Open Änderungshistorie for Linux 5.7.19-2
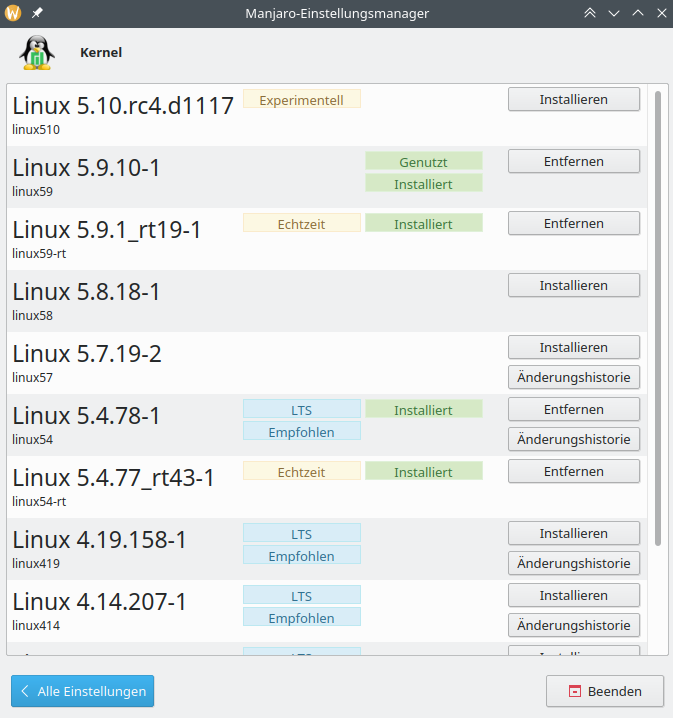This screenshot has width=673, height=718. pos(574,377)
